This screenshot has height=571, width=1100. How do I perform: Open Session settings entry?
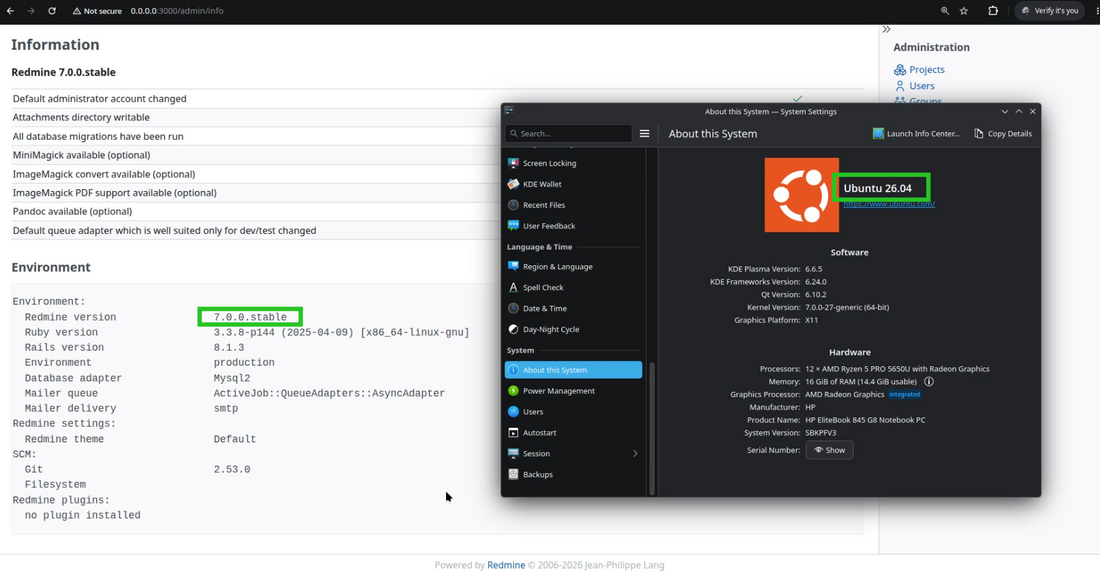573,454
